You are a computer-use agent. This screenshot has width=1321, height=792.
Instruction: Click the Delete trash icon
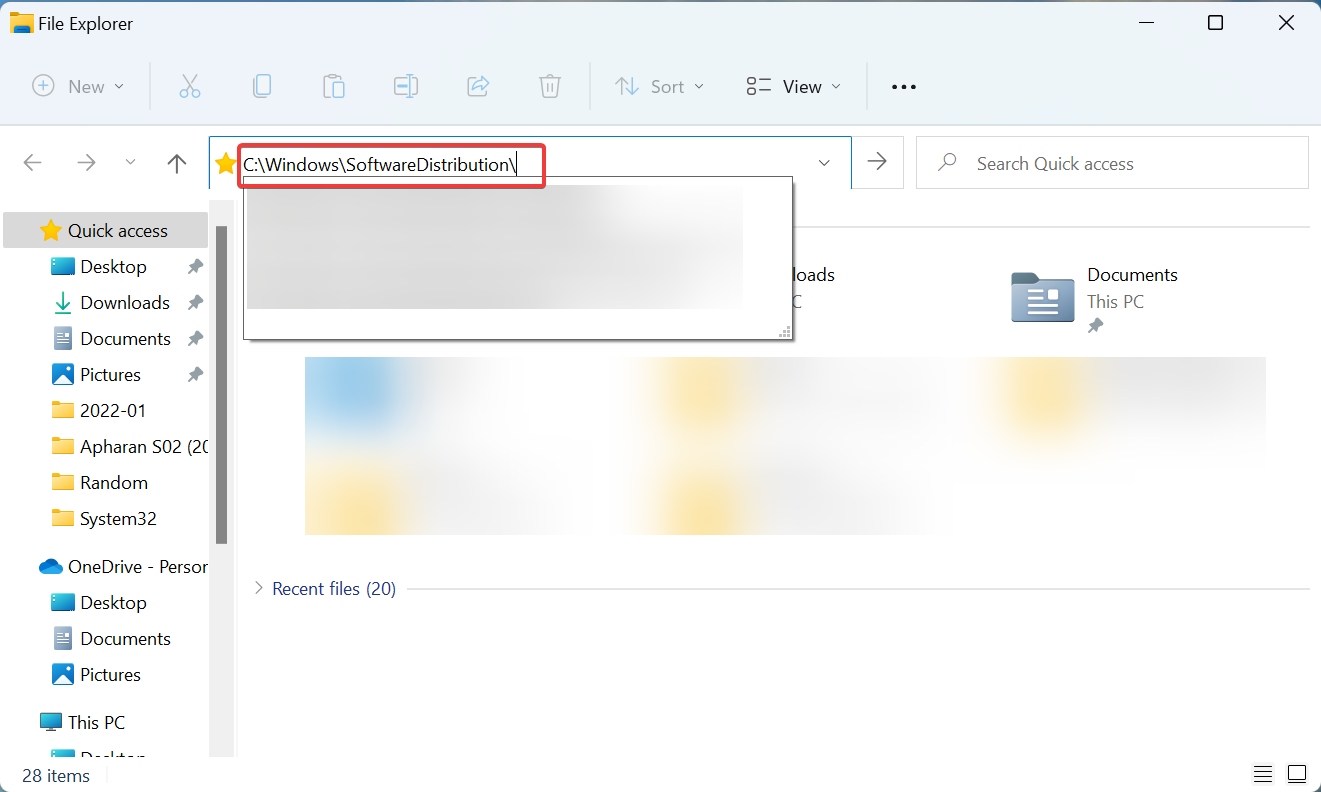coord(550,86)
